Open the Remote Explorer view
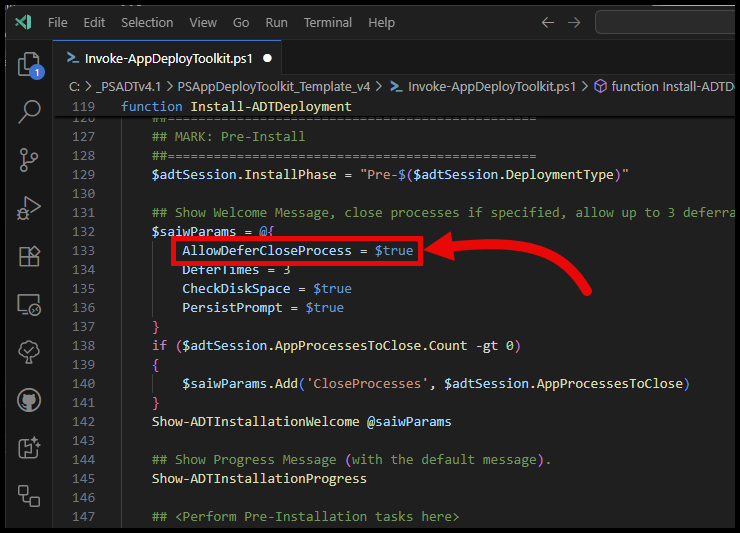Image resolution: width=740 pixels, height=533 pixels. point(29,304)
